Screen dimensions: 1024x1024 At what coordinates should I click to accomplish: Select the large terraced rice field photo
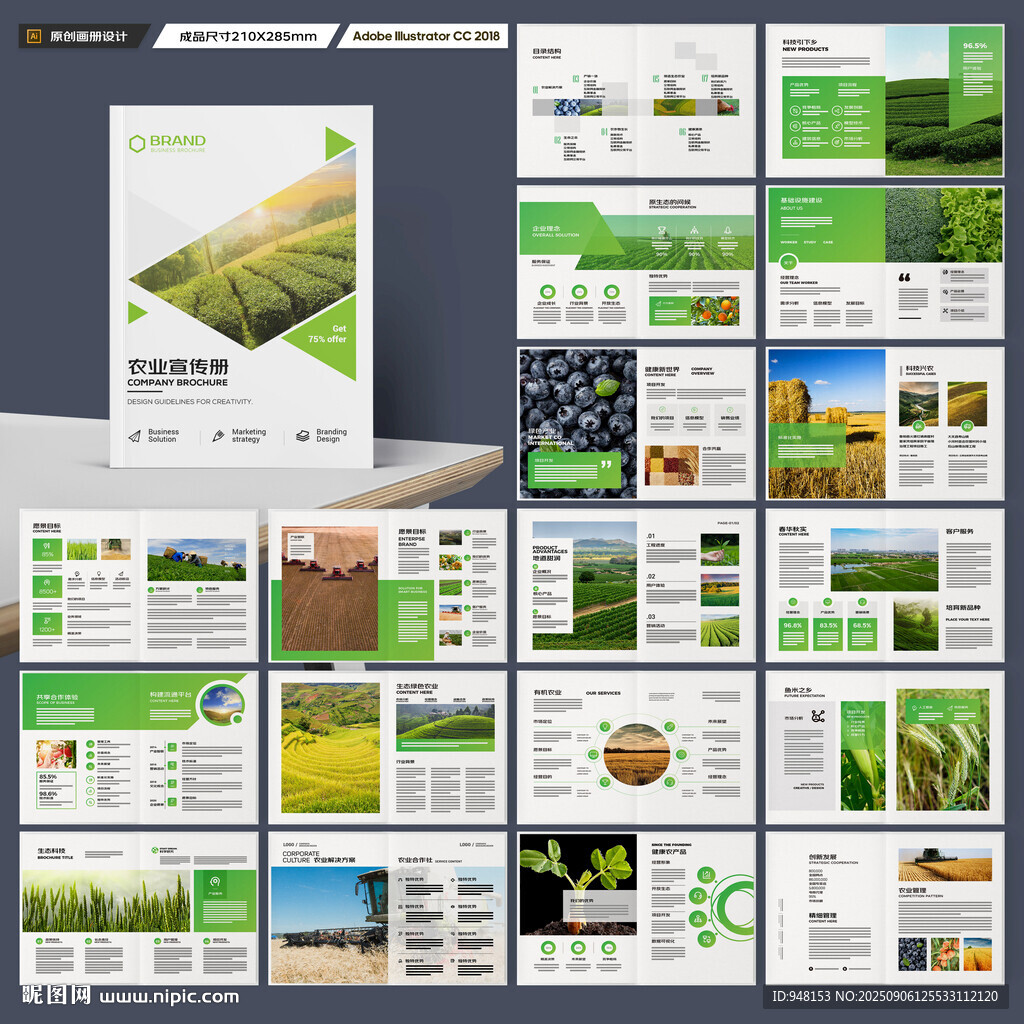(x=330, y=748)
